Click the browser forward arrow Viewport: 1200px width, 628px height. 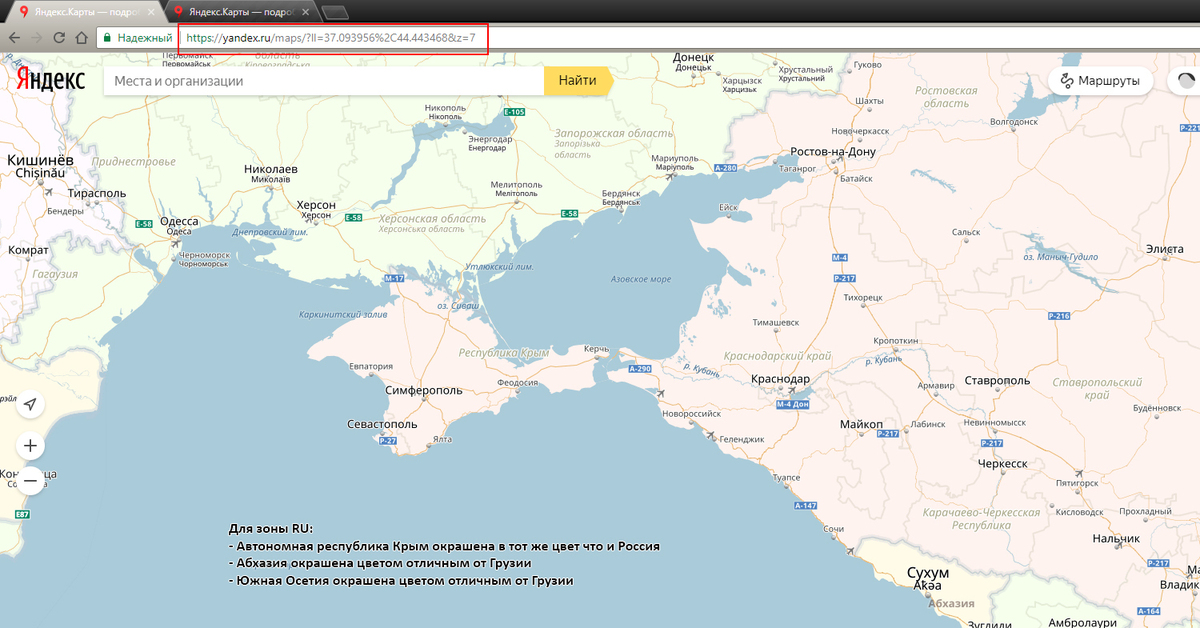pyautogui.click(x=36, y=38)
